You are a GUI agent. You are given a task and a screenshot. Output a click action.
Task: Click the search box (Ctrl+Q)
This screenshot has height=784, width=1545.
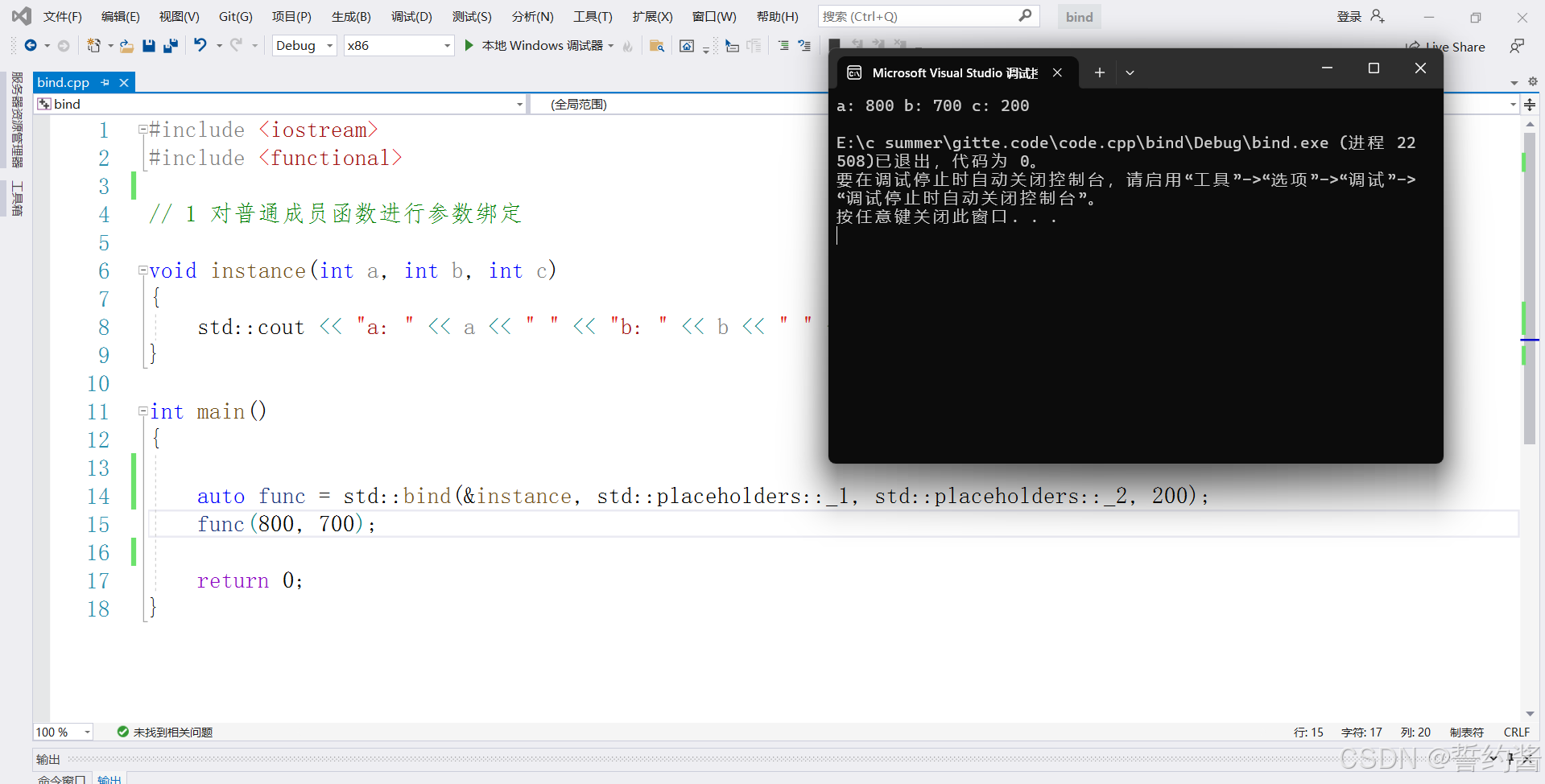(x=928, y=16)
